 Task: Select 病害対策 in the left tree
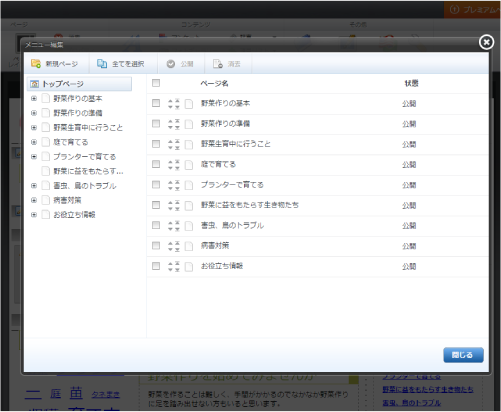pyautogui.click(x=67, y=200)
